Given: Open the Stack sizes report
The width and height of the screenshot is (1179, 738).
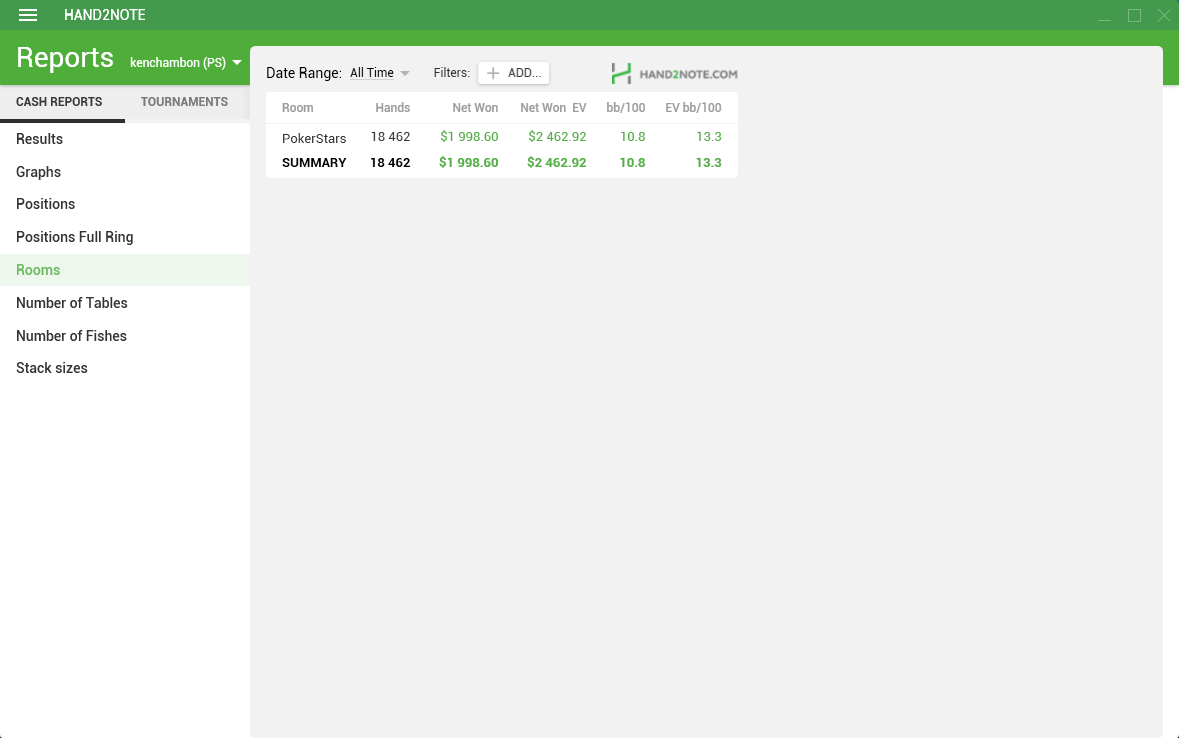Looking at the screenshot, I should point(125,368).
